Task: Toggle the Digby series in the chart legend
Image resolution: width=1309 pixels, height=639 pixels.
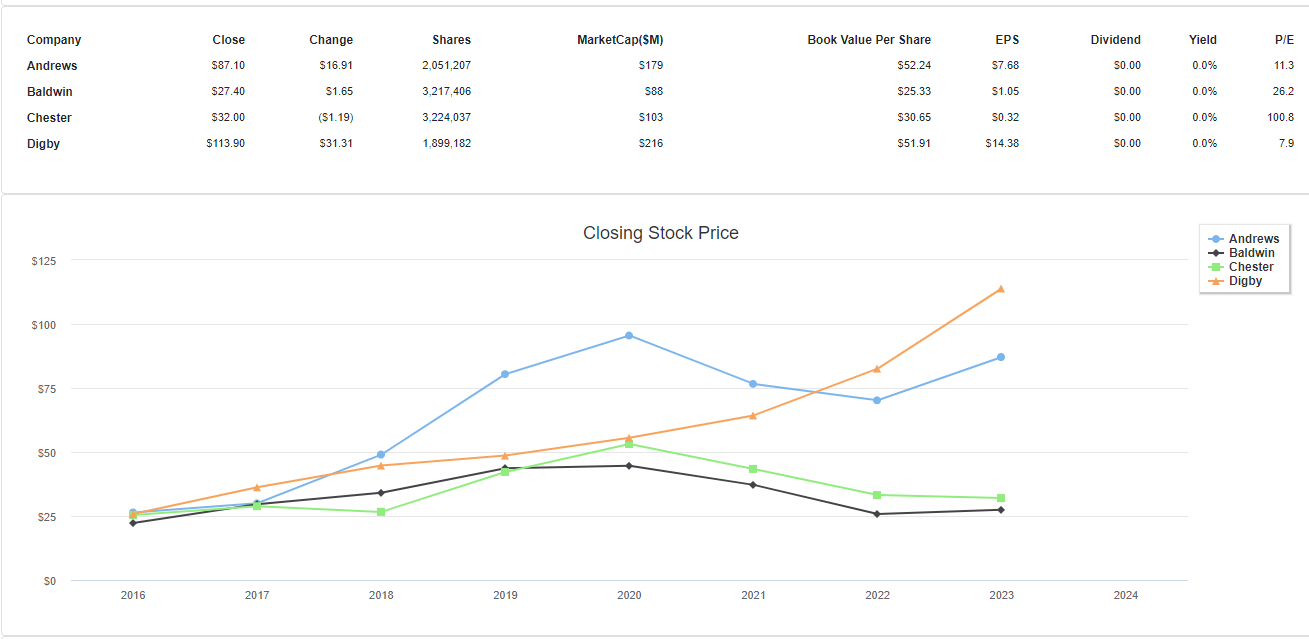Action: (x=1244, y=280)
